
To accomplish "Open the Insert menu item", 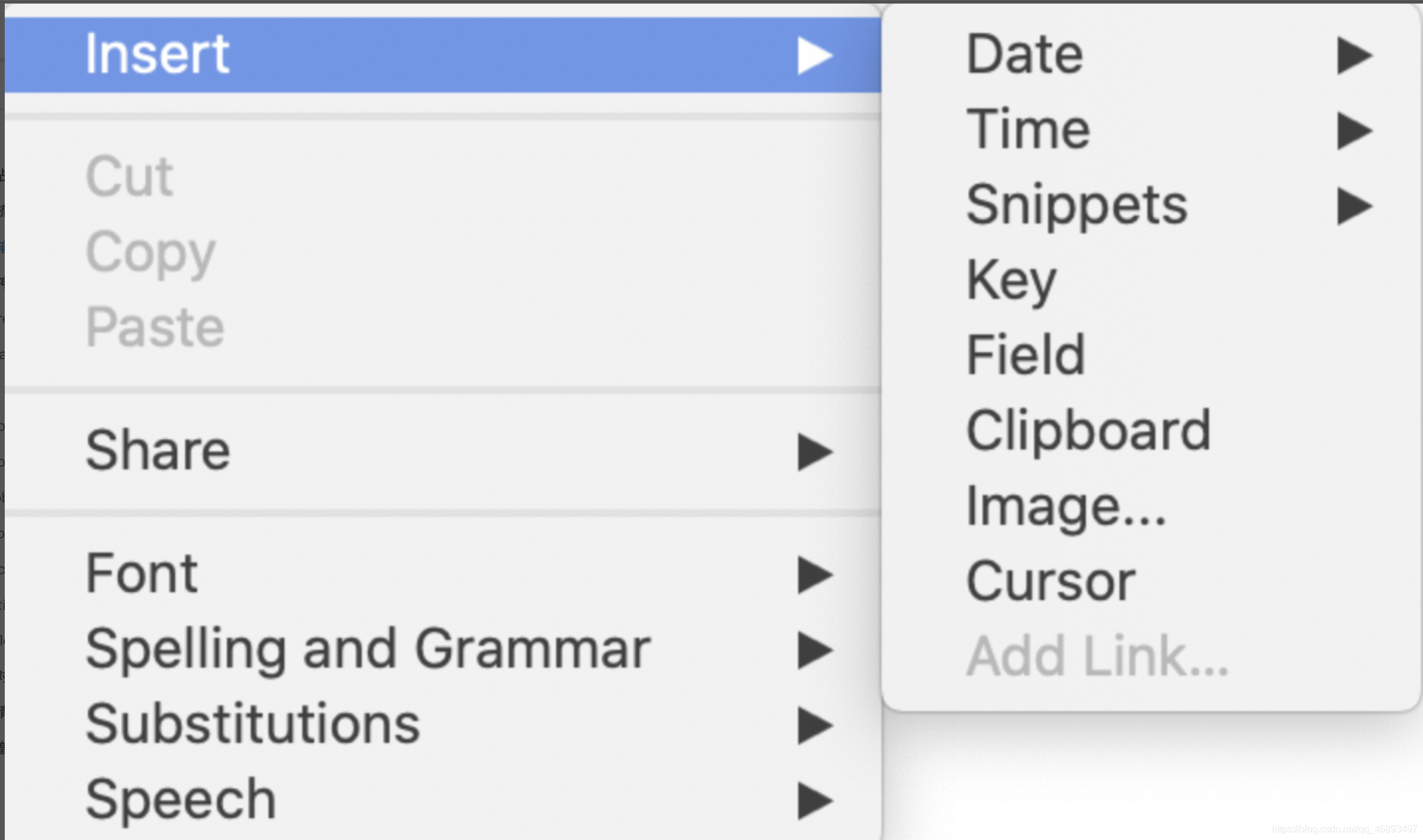I will click(158, 54).
